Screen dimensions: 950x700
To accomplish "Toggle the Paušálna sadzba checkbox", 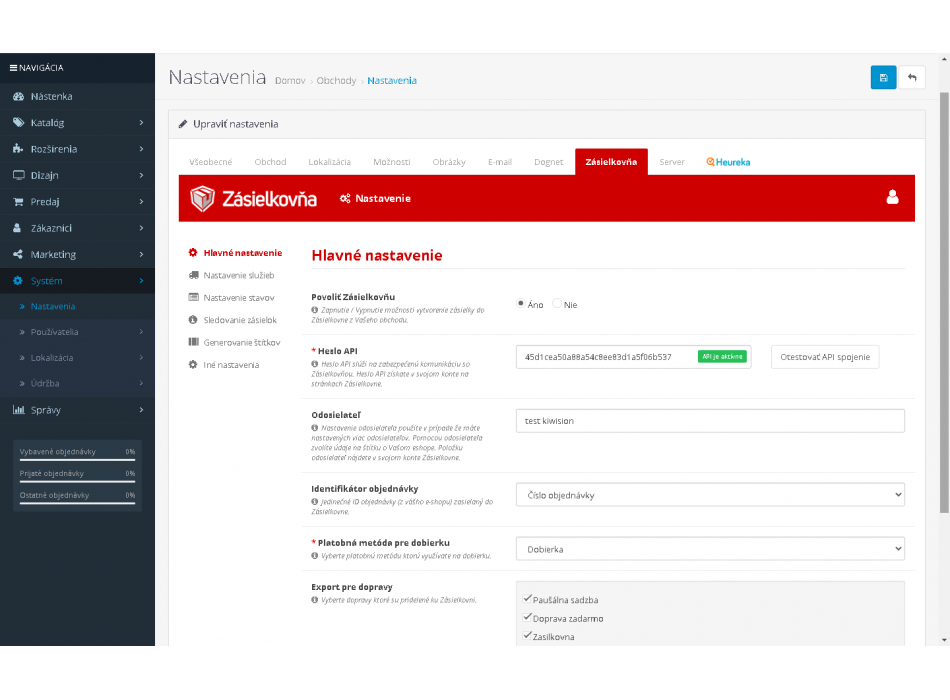I will tap(527, 599).
